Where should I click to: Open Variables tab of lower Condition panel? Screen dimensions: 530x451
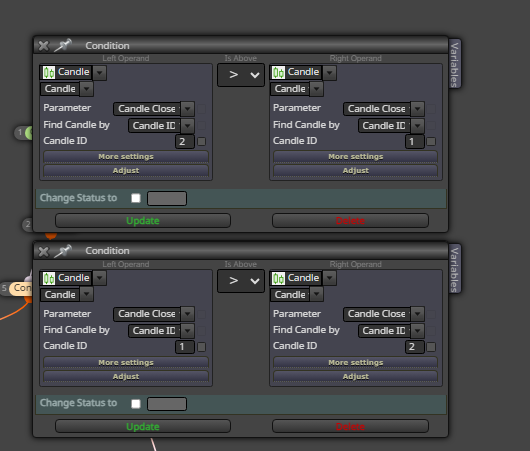click(x=455, y=269)
